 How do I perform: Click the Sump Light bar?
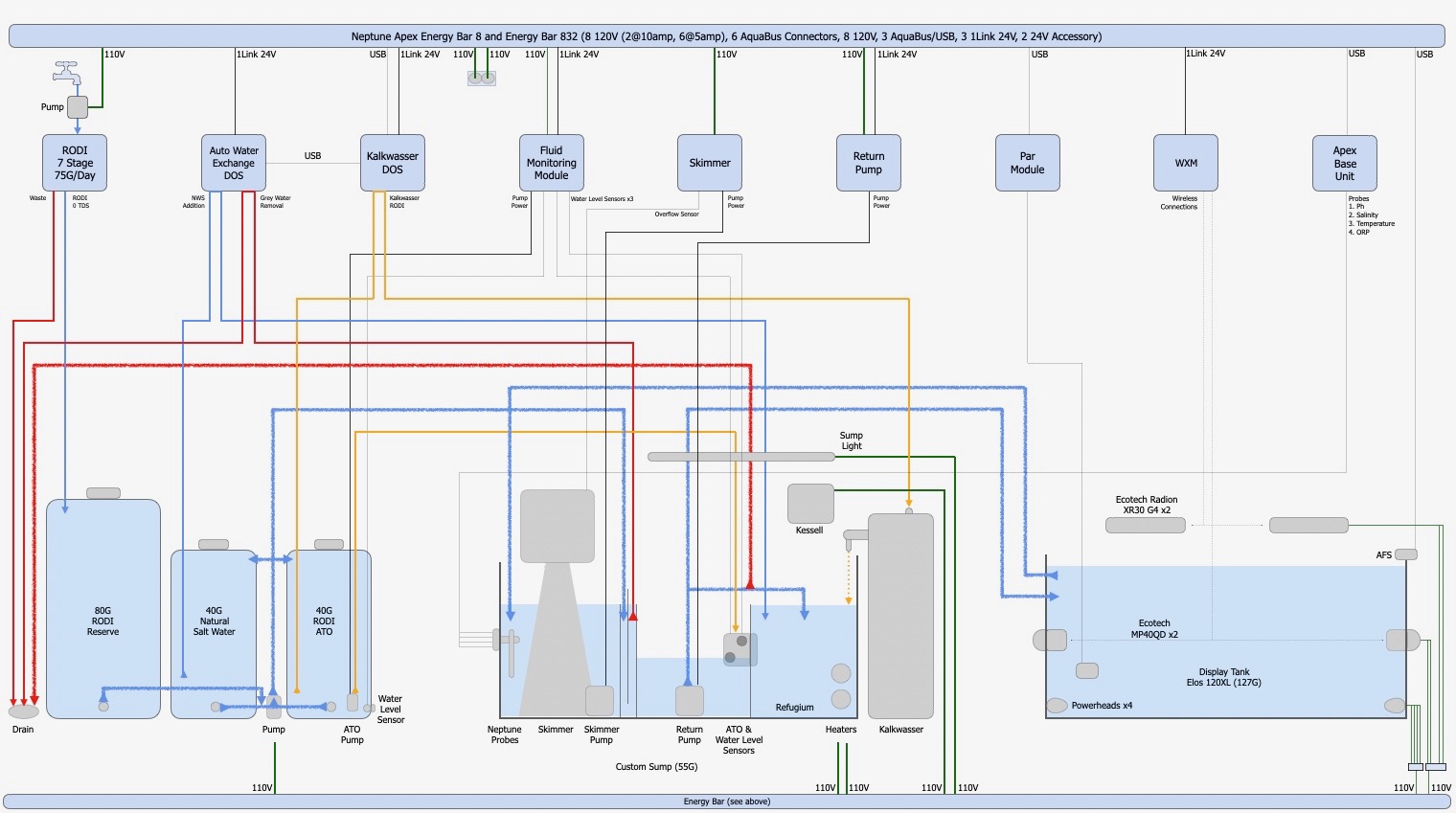pyautogui.click(x=741, y=457)
